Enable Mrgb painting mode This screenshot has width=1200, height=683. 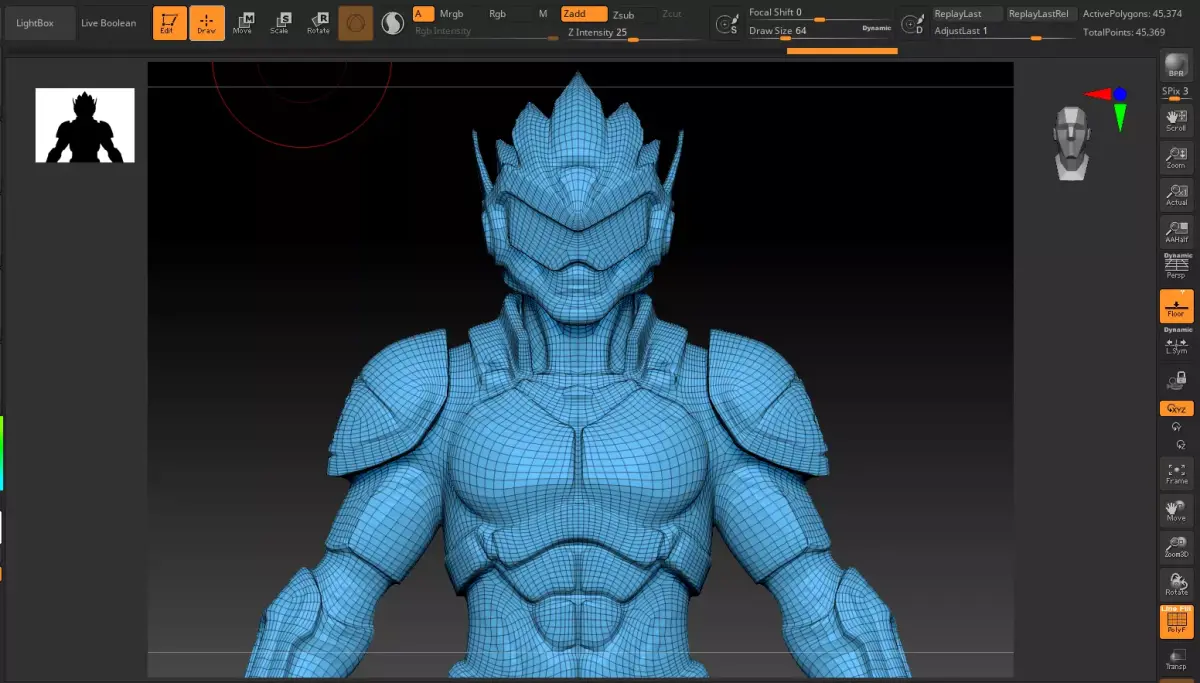point(451,14)
